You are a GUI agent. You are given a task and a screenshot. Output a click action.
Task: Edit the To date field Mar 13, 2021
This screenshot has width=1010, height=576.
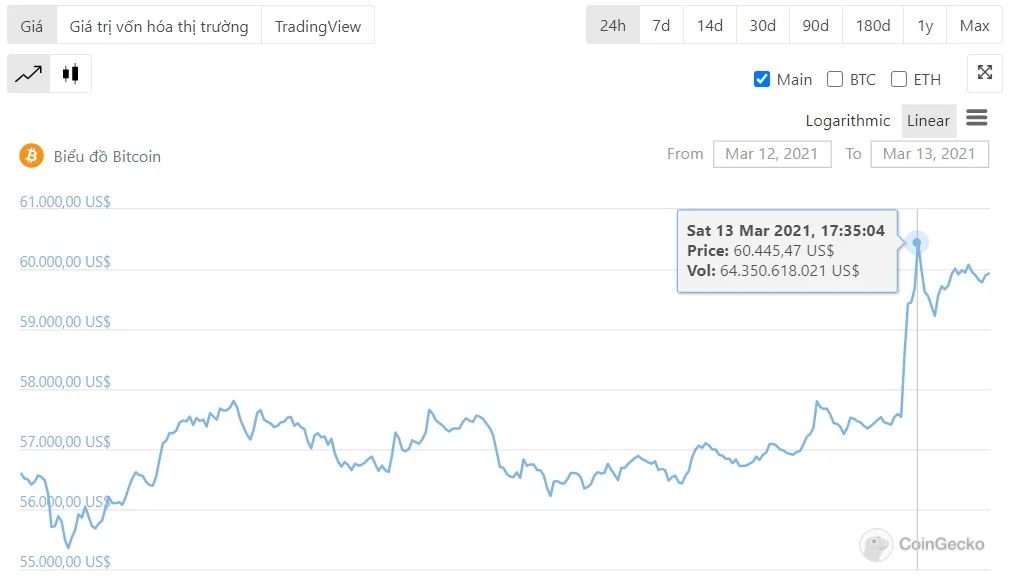pyautogui.click(x=929, y=154)
